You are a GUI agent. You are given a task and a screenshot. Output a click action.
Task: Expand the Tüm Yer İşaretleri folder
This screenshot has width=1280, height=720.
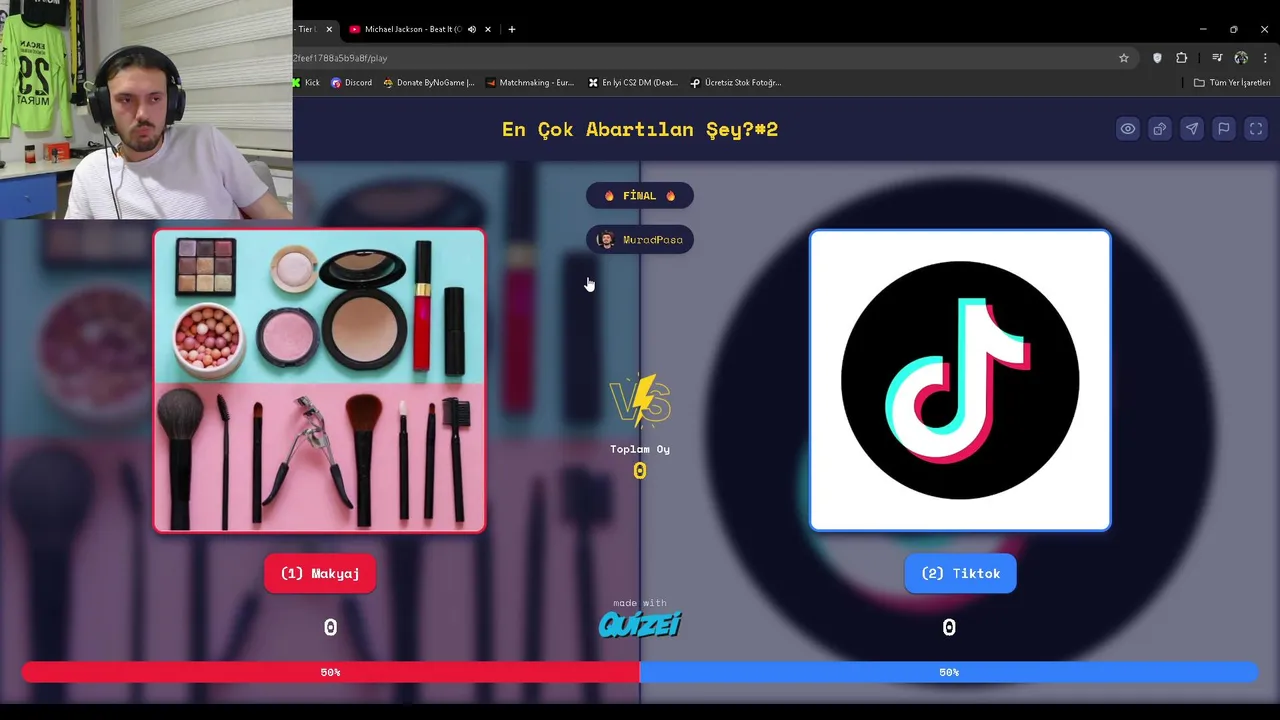pos(1232,83)
